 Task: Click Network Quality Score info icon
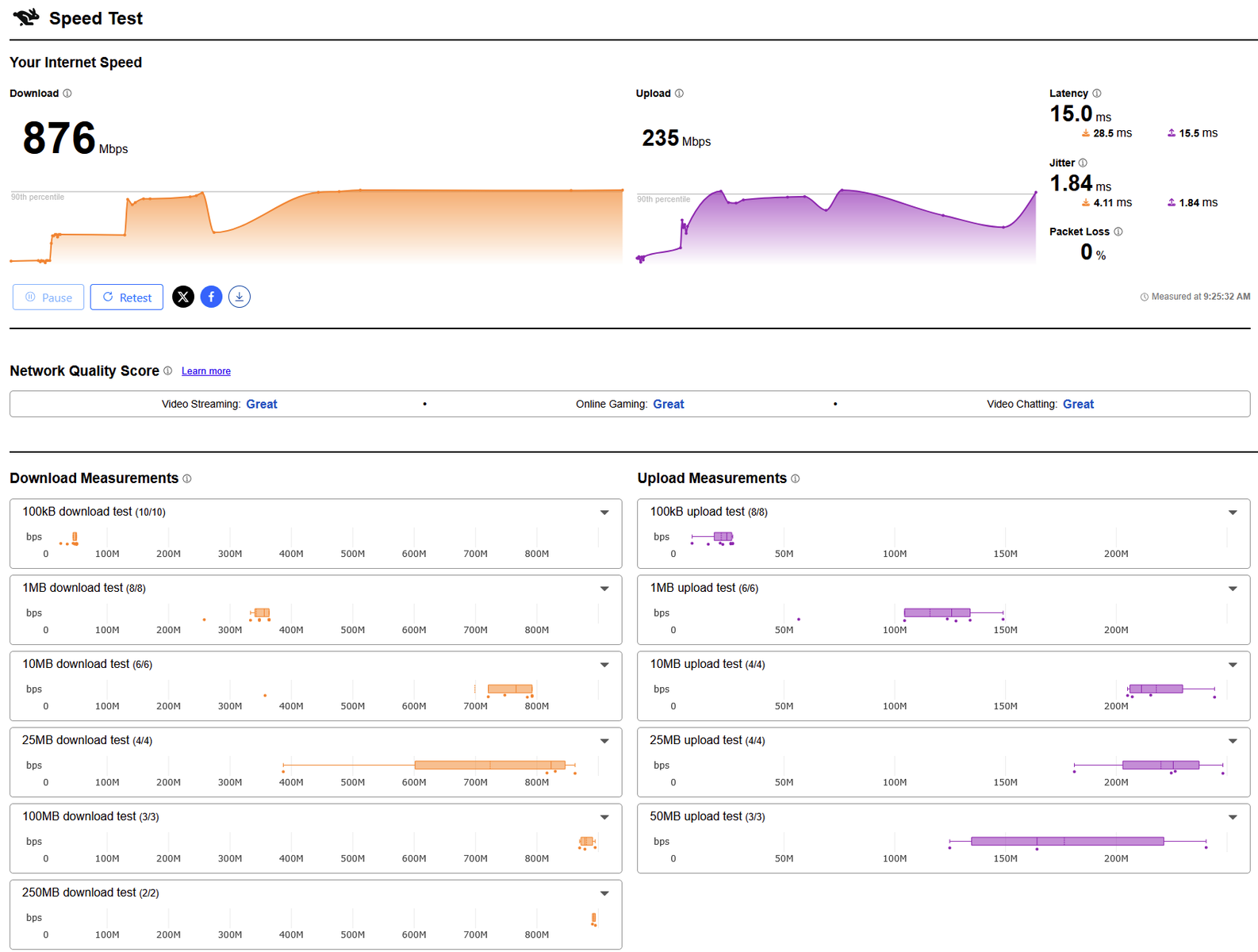(167, 370)
